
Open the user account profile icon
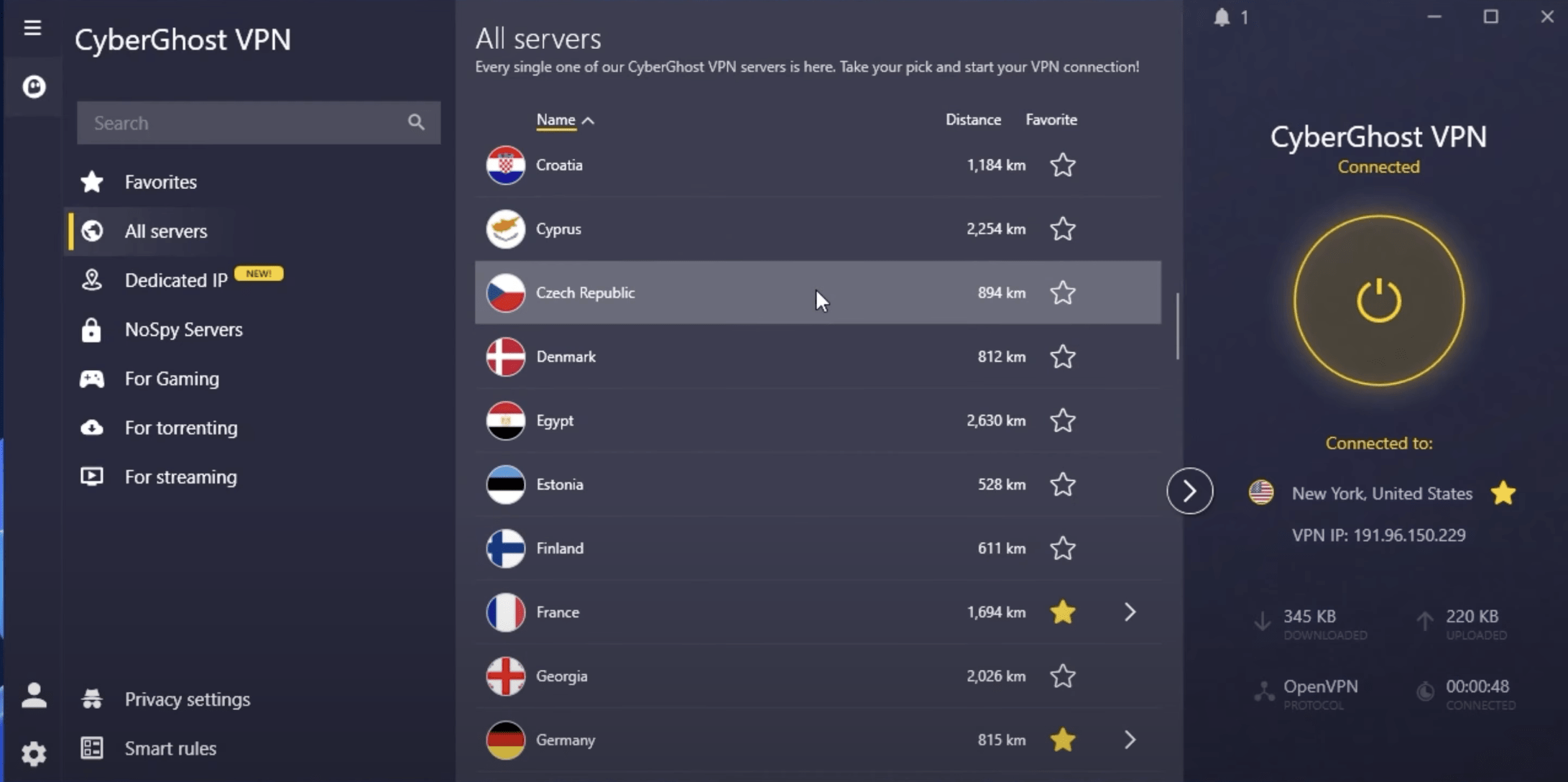click(34, 695)
